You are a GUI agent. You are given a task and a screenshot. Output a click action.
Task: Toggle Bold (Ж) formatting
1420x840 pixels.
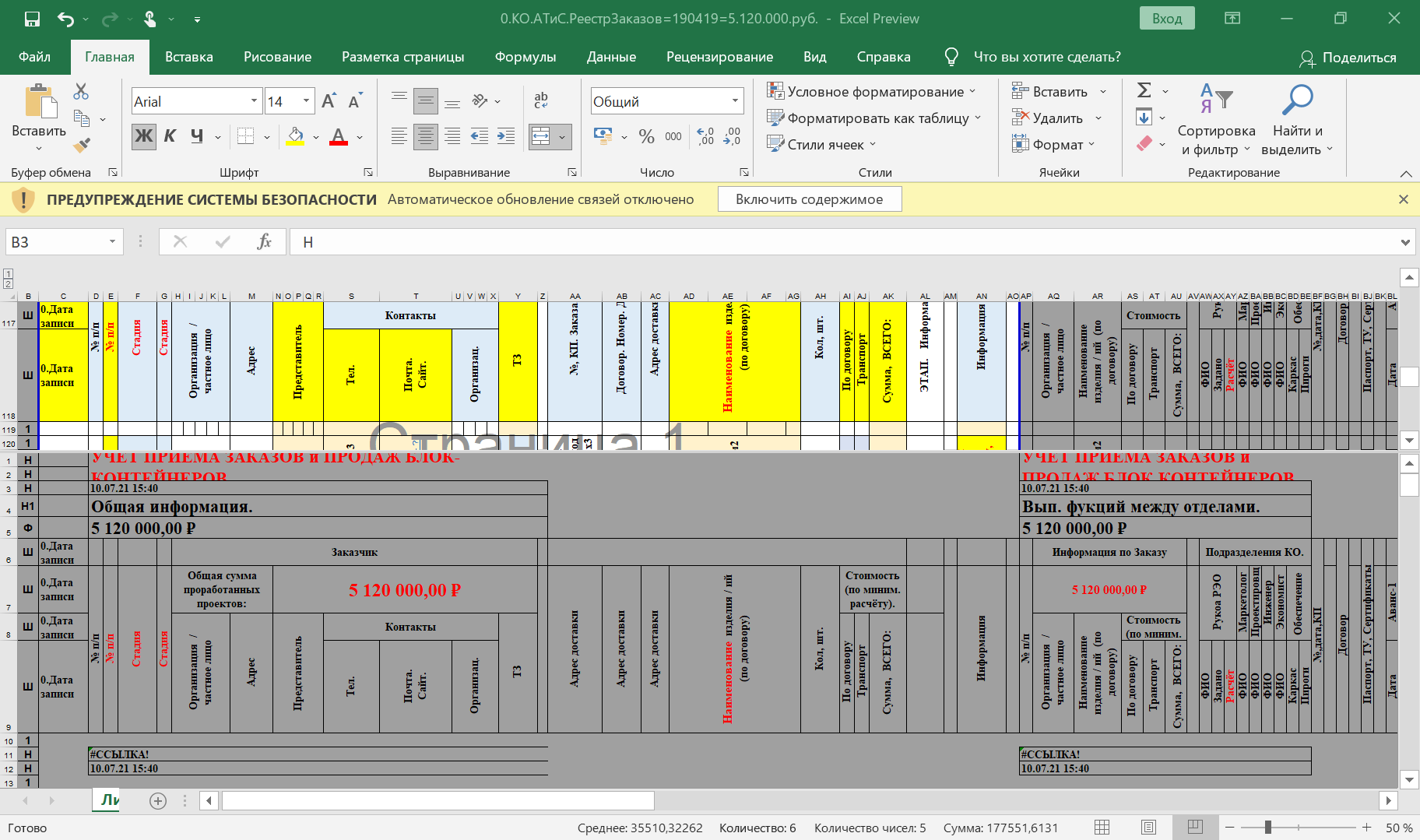[x=144, y=136]
